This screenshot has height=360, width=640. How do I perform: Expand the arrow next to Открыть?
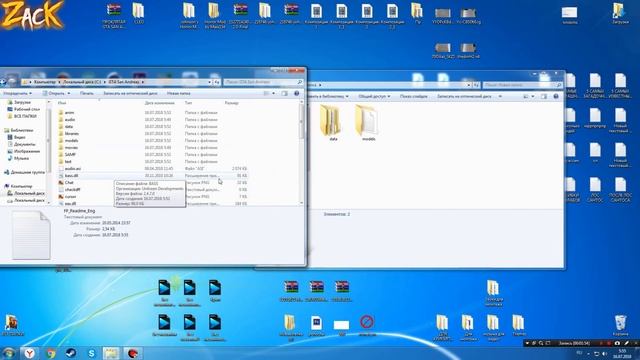(x=69, y=93)
